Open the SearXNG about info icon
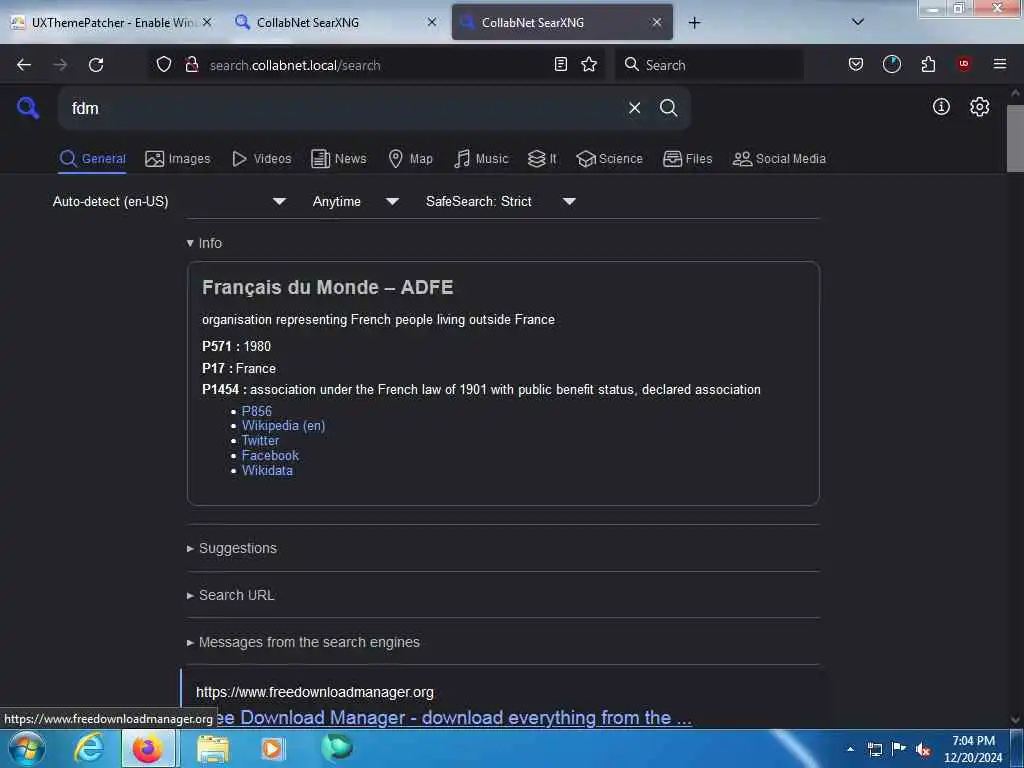1024x768 pixels. coord(941,106)
